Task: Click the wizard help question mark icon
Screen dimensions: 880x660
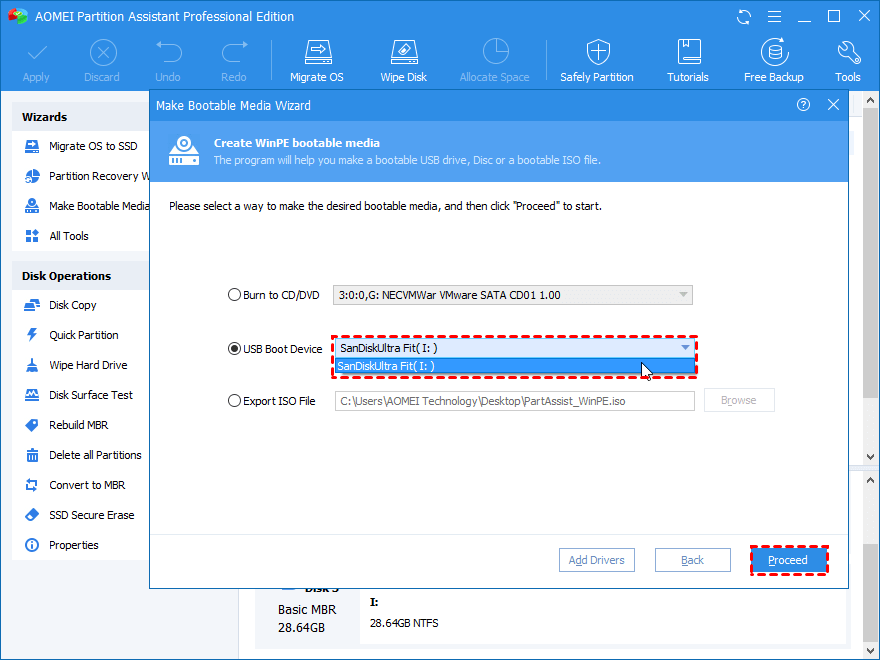Action: 803,105
